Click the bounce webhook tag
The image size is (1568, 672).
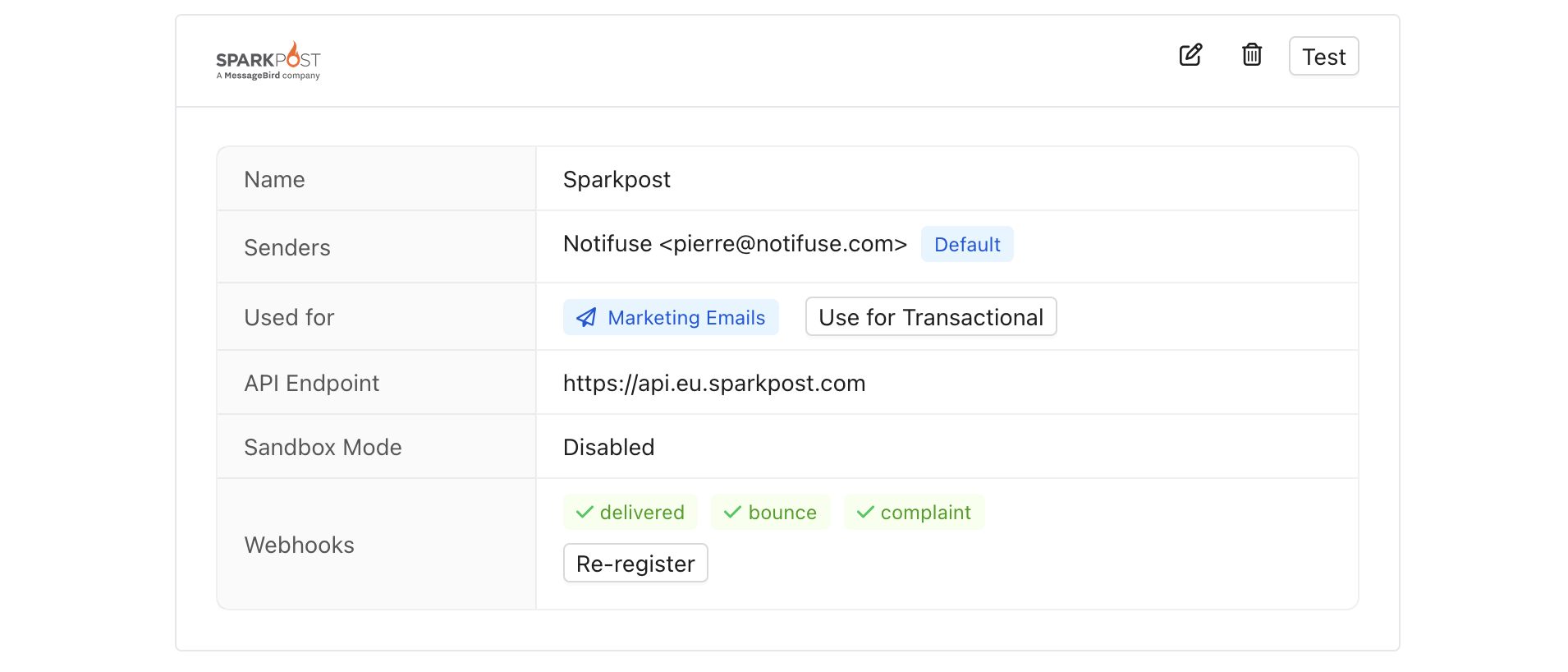point(770,513)
